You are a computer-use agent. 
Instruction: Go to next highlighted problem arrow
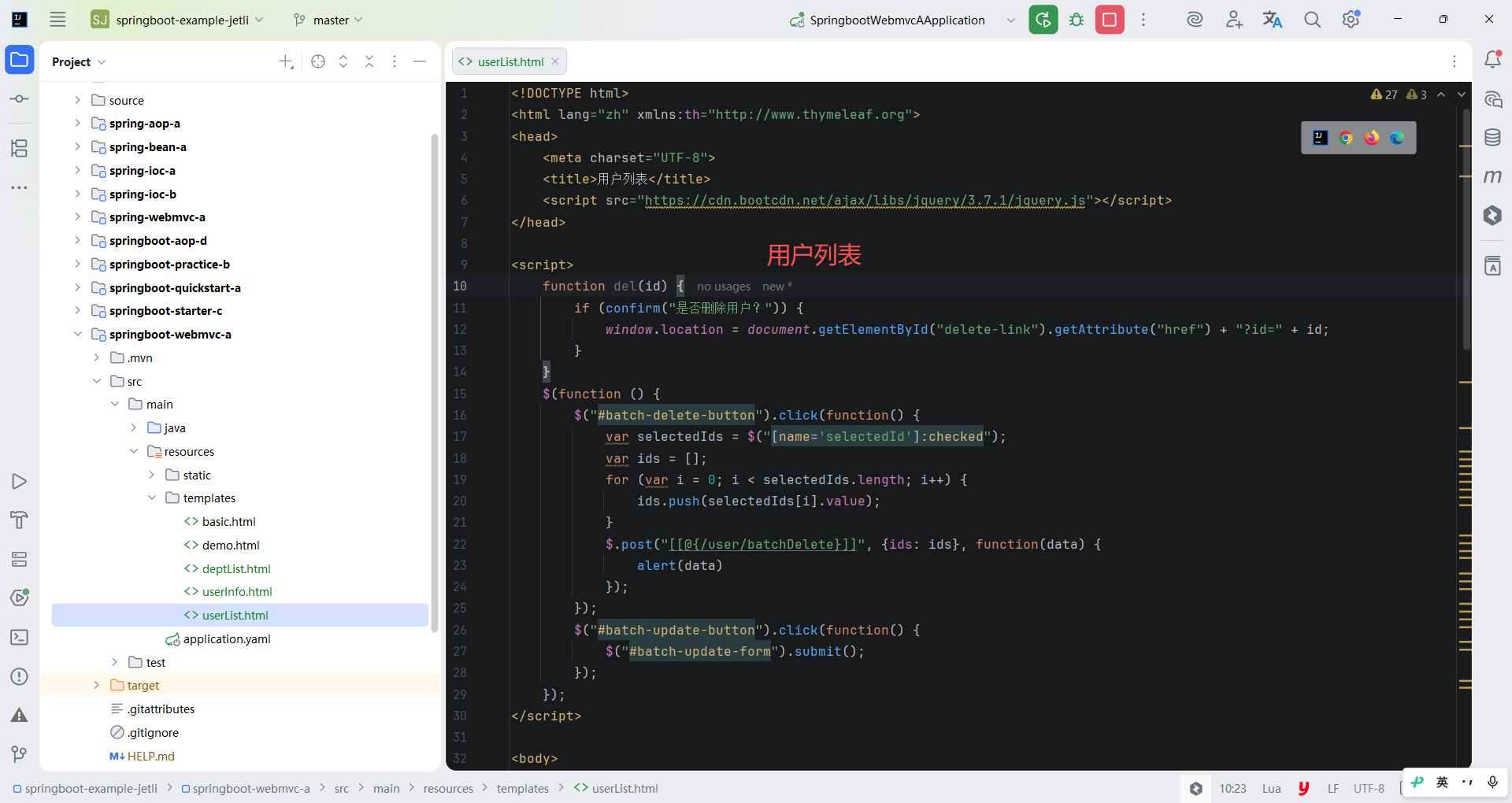[x=1462, y=94]
